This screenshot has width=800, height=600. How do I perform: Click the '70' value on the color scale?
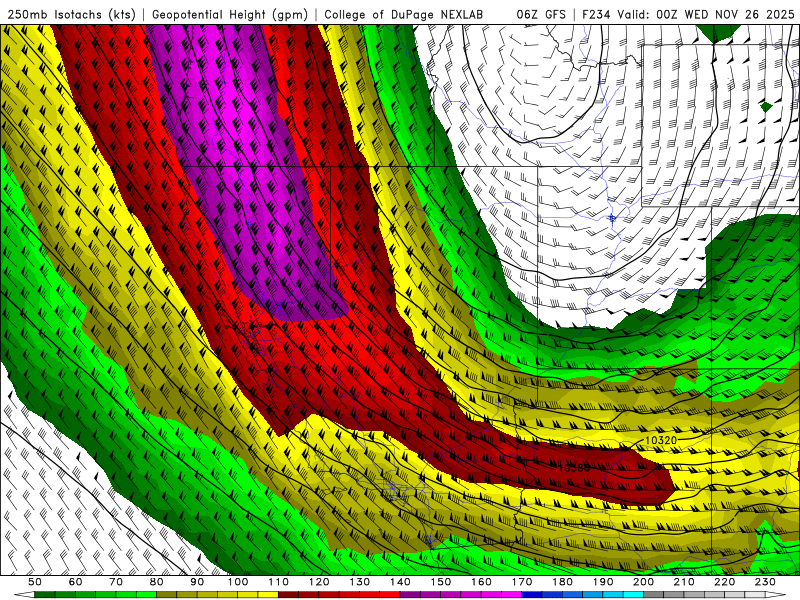116,582
